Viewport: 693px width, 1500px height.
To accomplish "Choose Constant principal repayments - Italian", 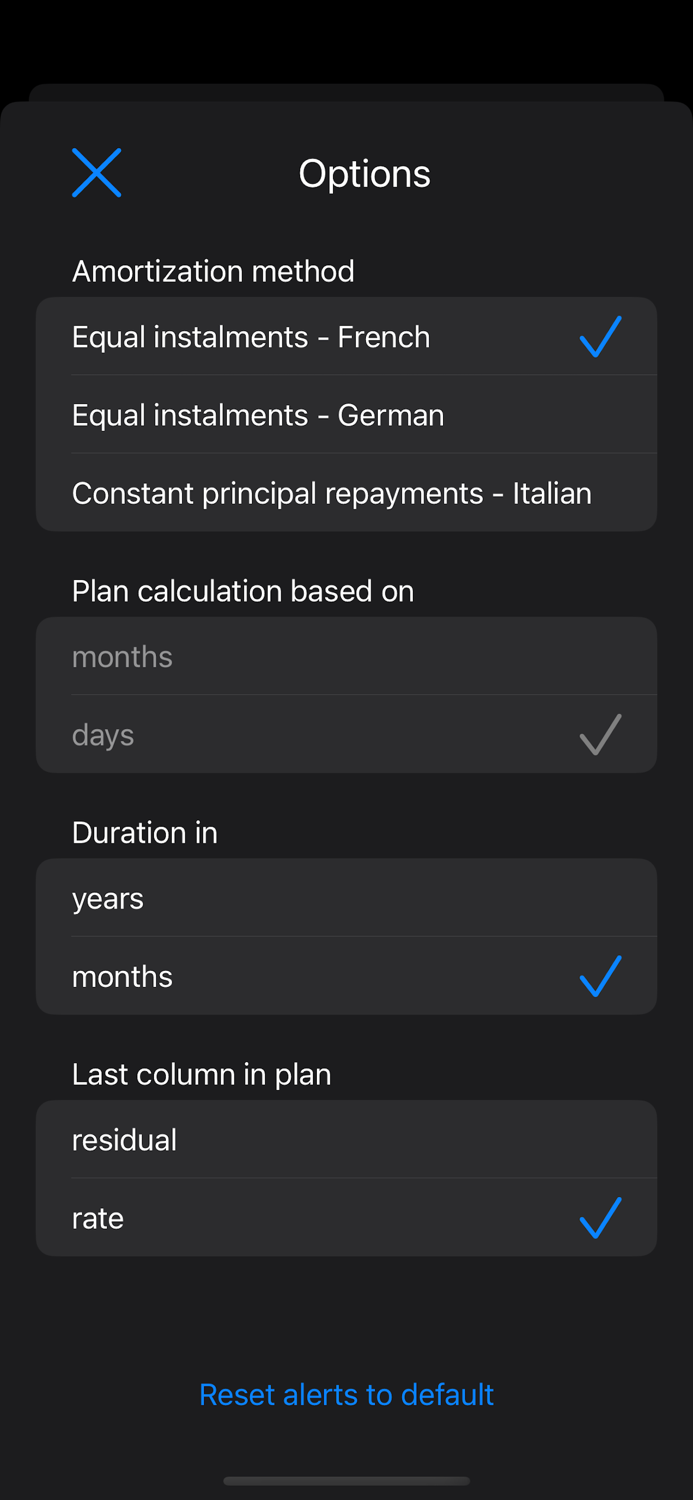I will [332, 492].
